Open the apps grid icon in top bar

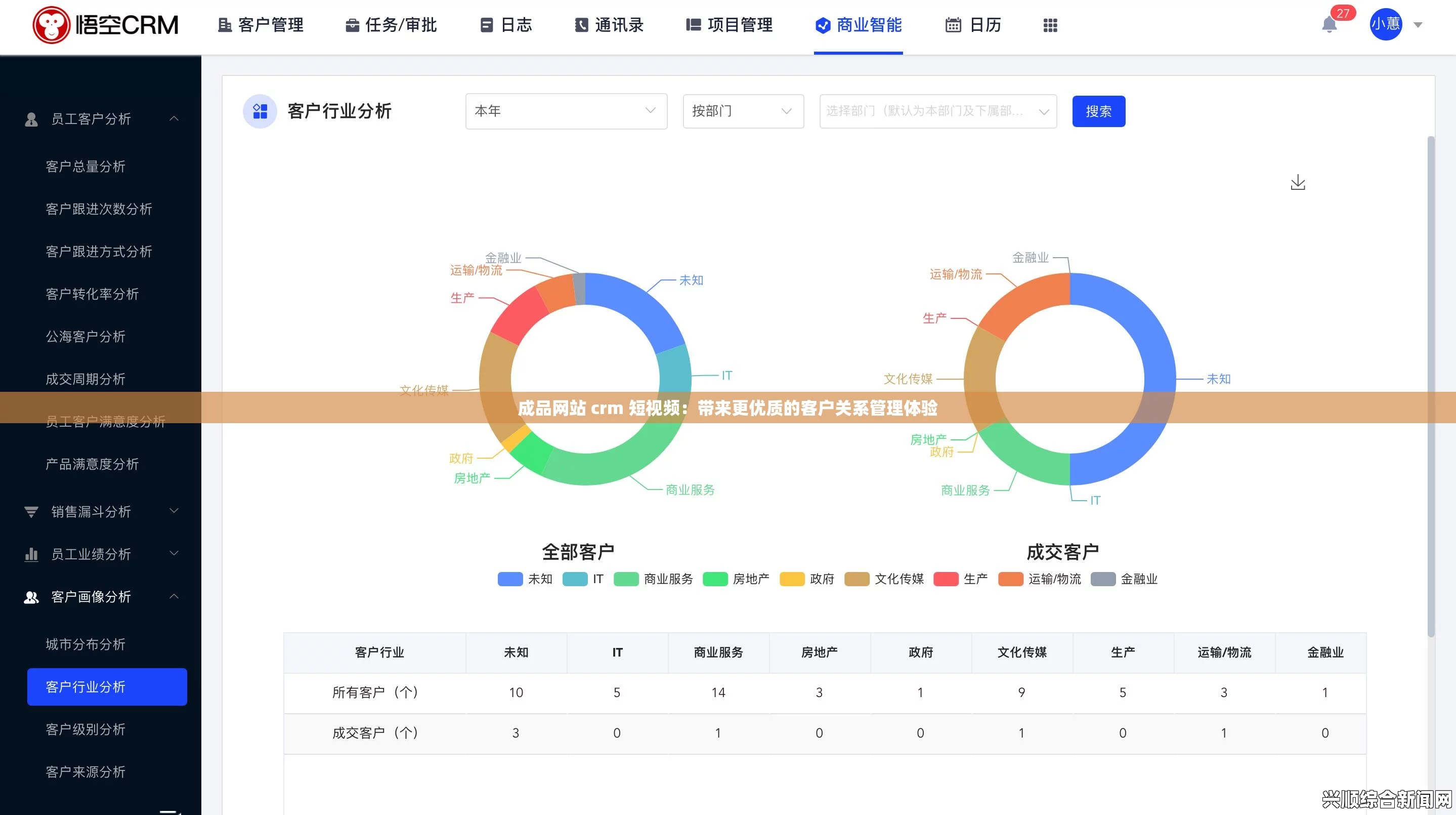[1050, 25]
